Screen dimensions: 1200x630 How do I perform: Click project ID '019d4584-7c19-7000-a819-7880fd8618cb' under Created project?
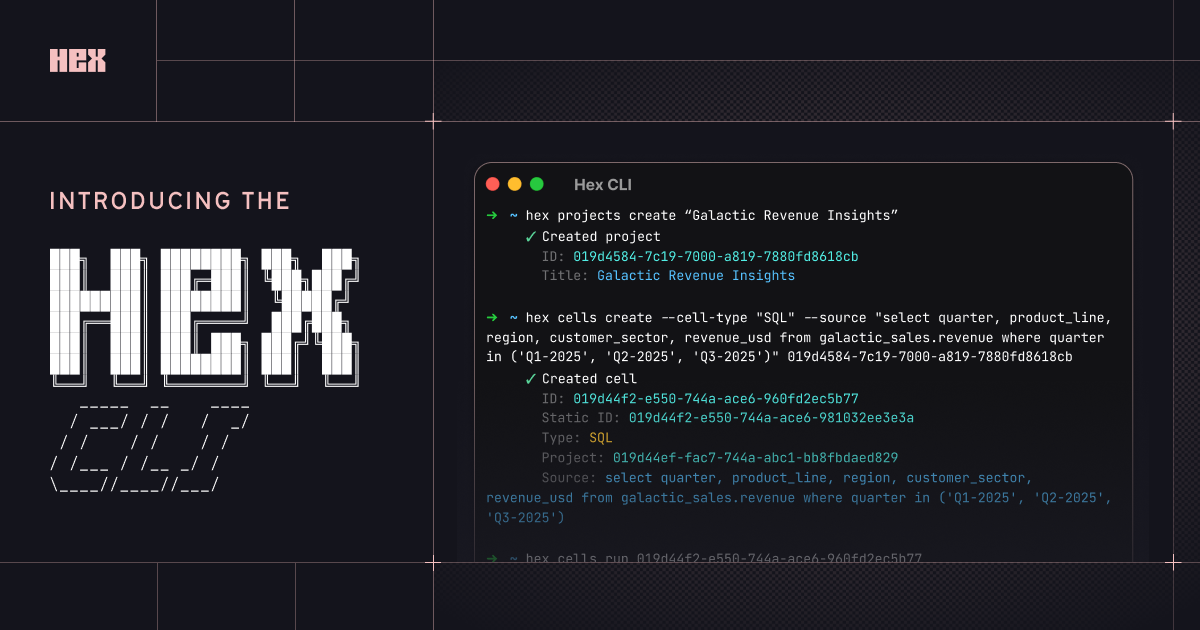point(716,256)
